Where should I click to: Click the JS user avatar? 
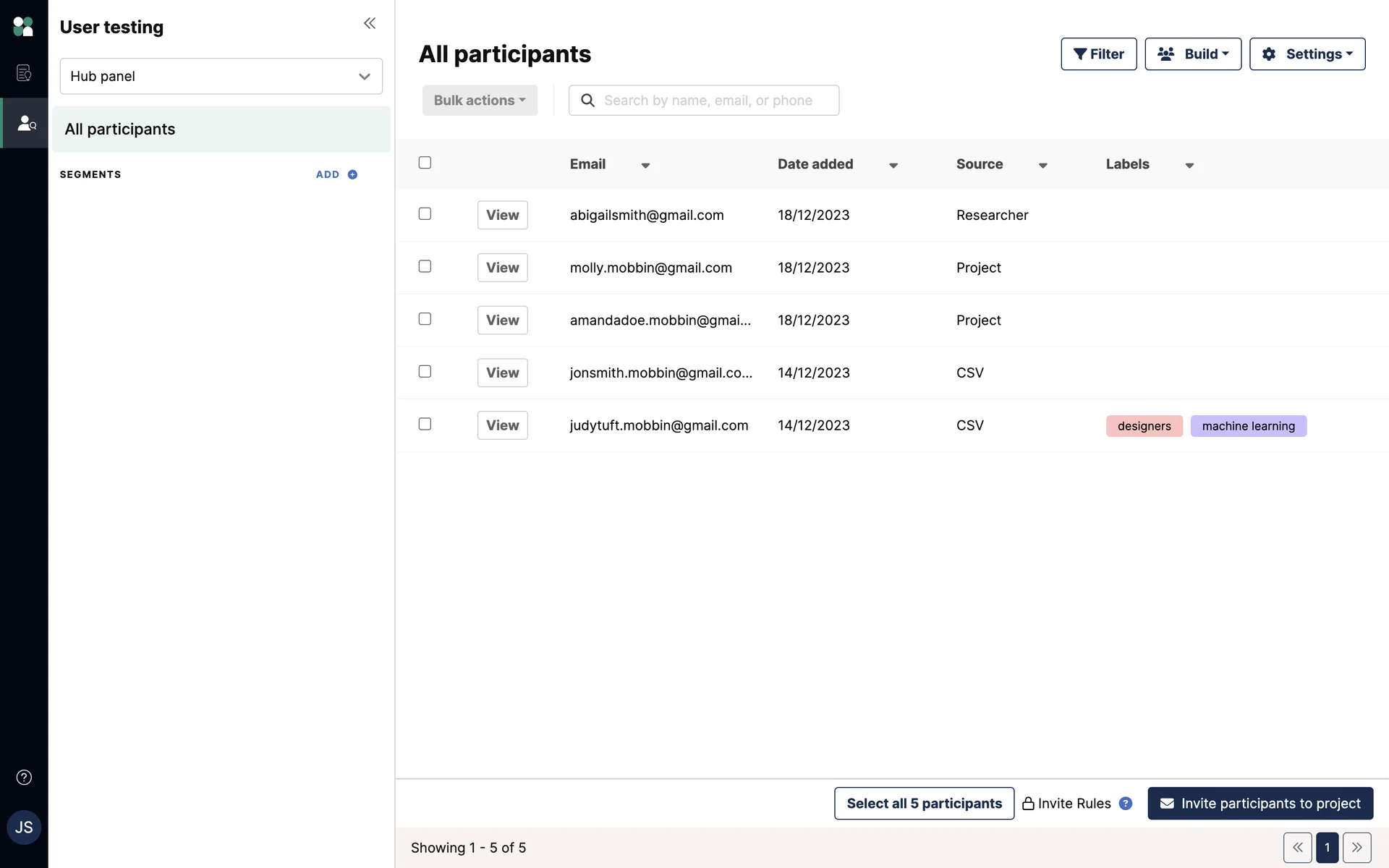point(24,827)
